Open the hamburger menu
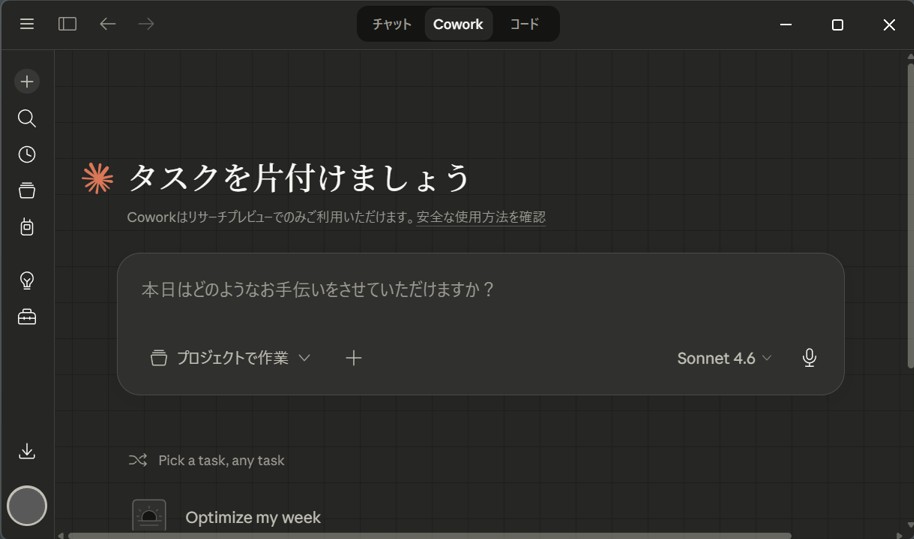914x539 pixels. [x=27, y=24]
